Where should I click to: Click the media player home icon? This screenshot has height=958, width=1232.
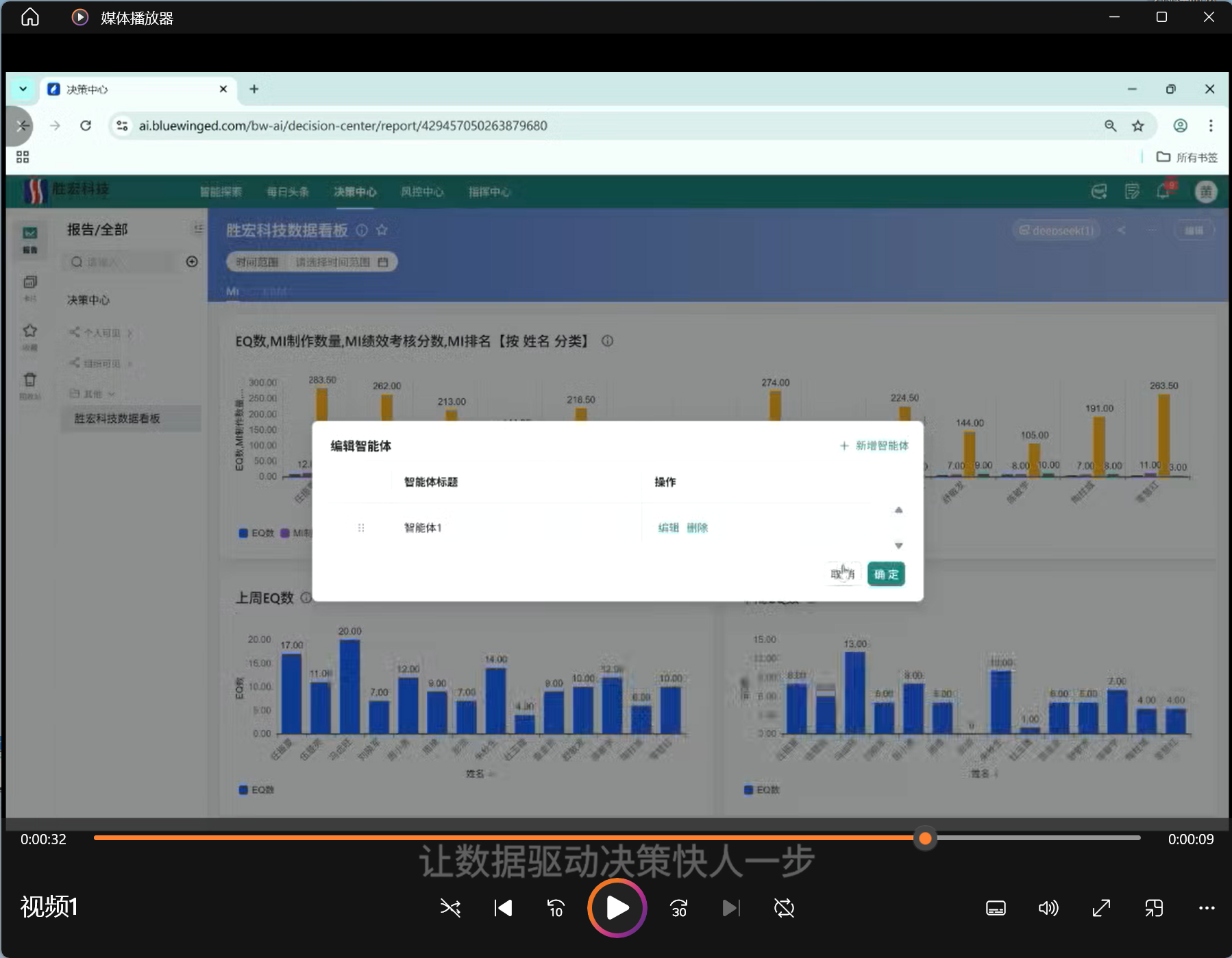pos(30,17)
